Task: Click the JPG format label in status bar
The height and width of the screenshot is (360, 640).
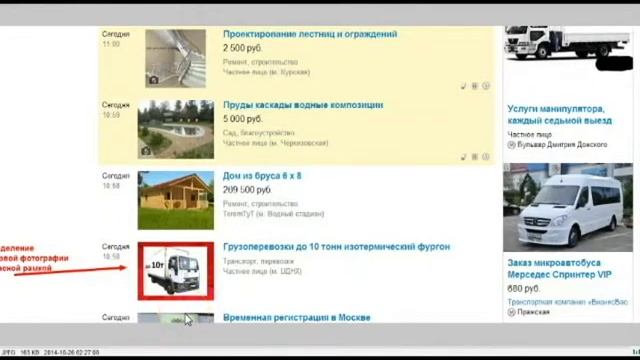Action: click(x=9, y=352)
